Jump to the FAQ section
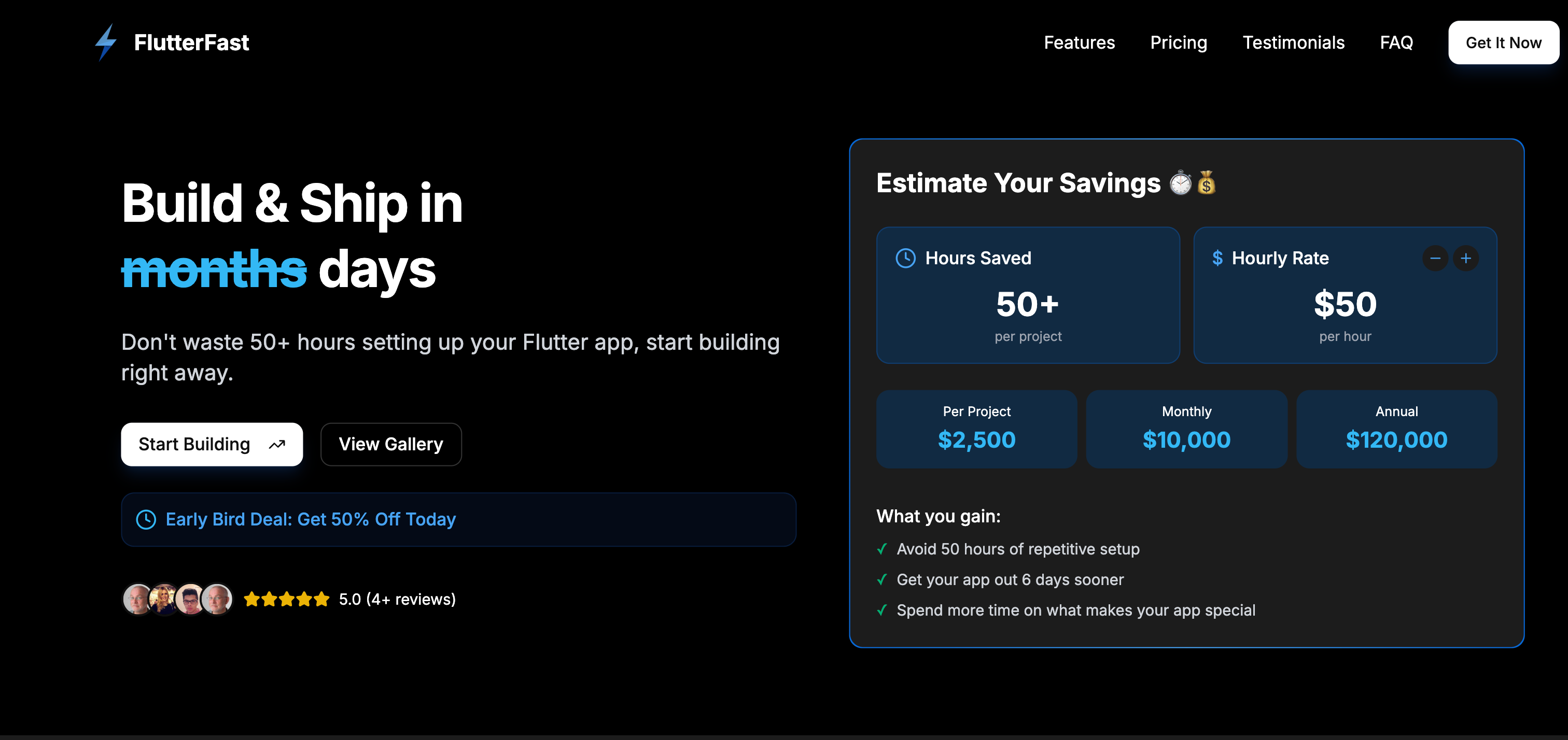The height and width of the screenshot is (740, 1568). (x=1396, y=42)
